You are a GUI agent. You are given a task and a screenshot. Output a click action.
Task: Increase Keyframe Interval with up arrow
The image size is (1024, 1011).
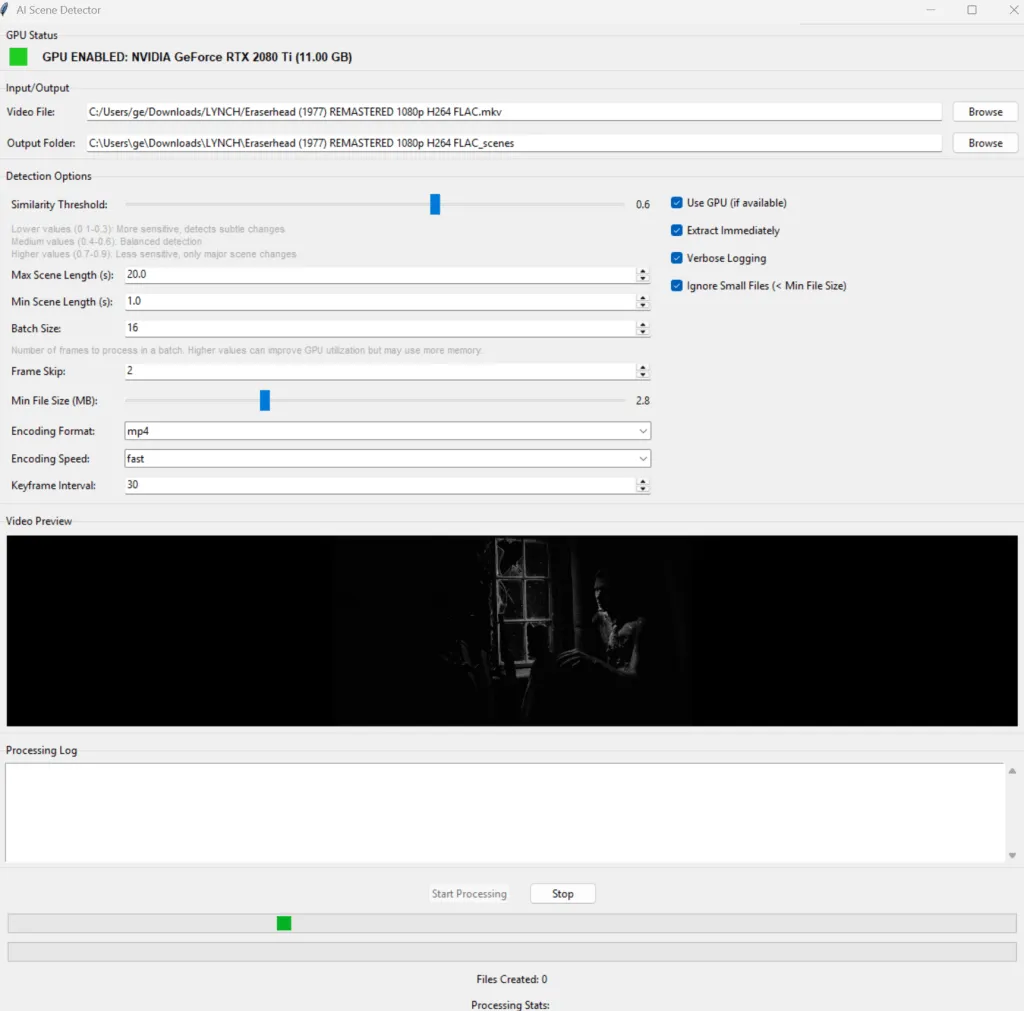point(642,481)
